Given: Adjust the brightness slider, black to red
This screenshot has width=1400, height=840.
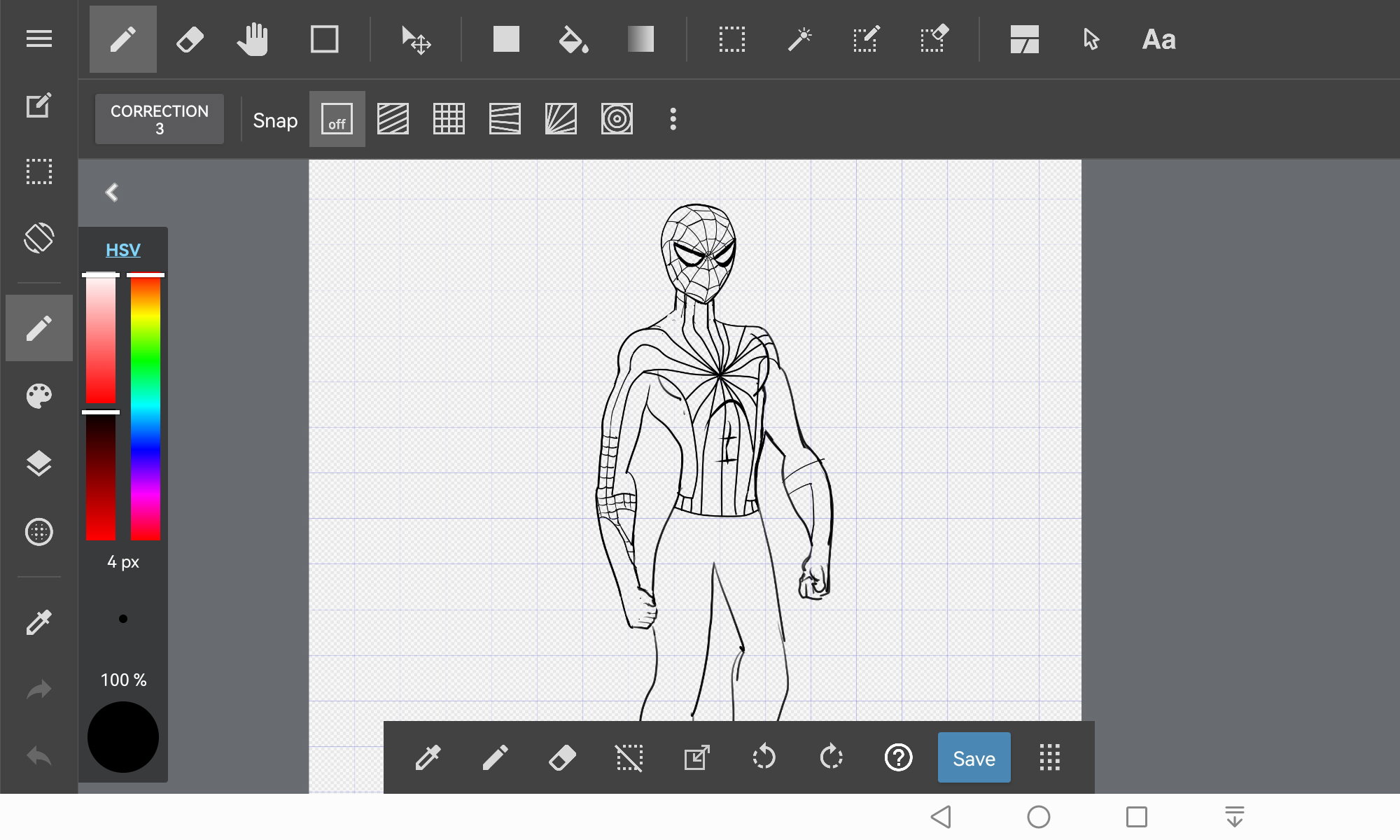Looking at the screenshot, I should tap(101, 477).
